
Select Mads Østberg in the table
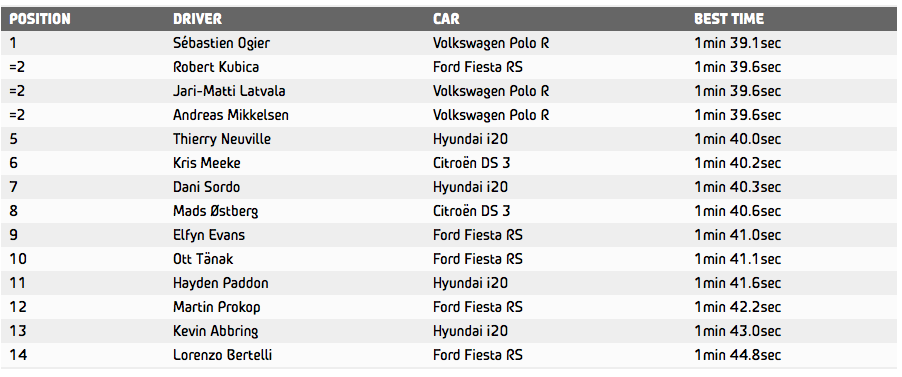tap(216, 211)
